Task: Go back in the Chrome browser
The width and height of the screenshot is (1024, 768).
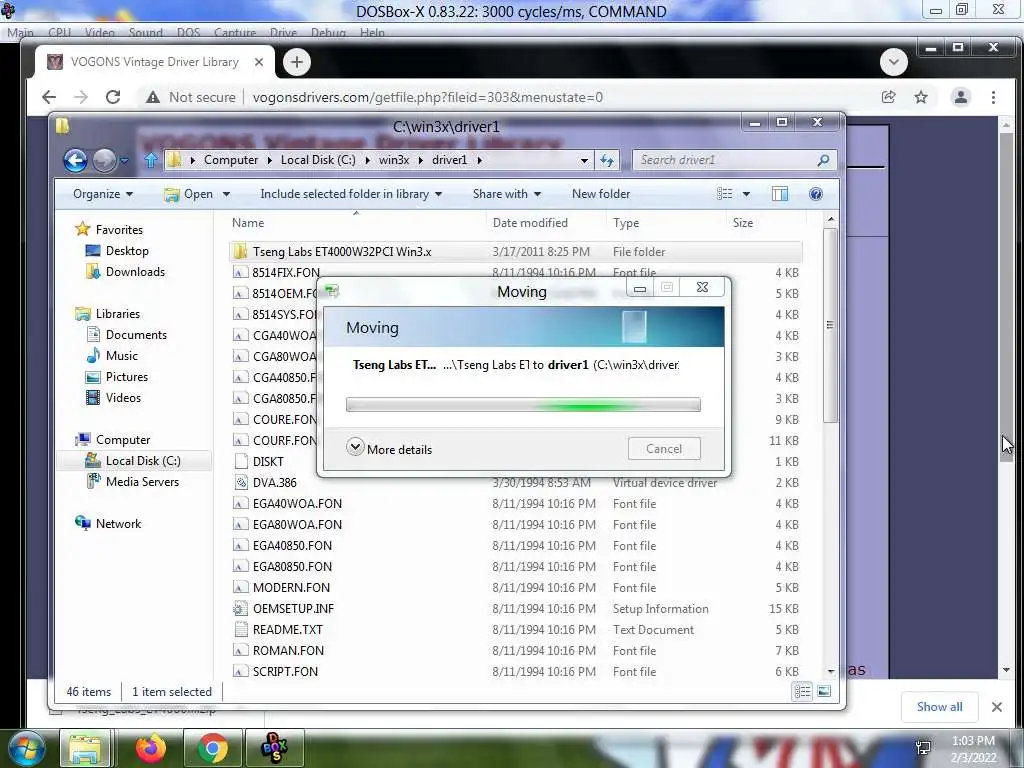Action: (49, 97)
